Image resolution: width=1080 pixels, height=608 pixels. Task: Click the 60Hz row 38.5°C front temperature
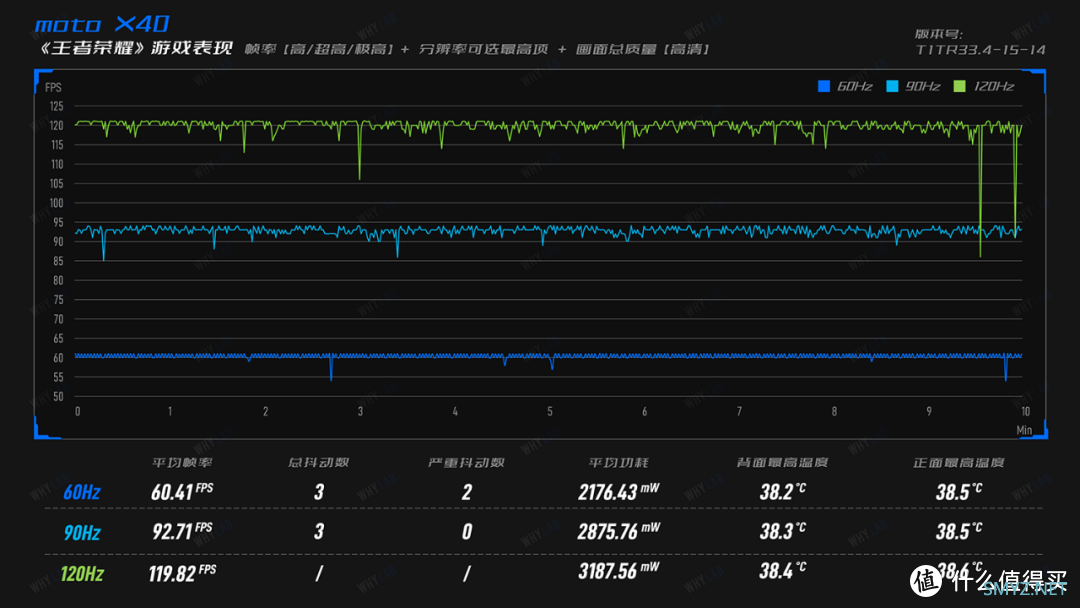959,492
